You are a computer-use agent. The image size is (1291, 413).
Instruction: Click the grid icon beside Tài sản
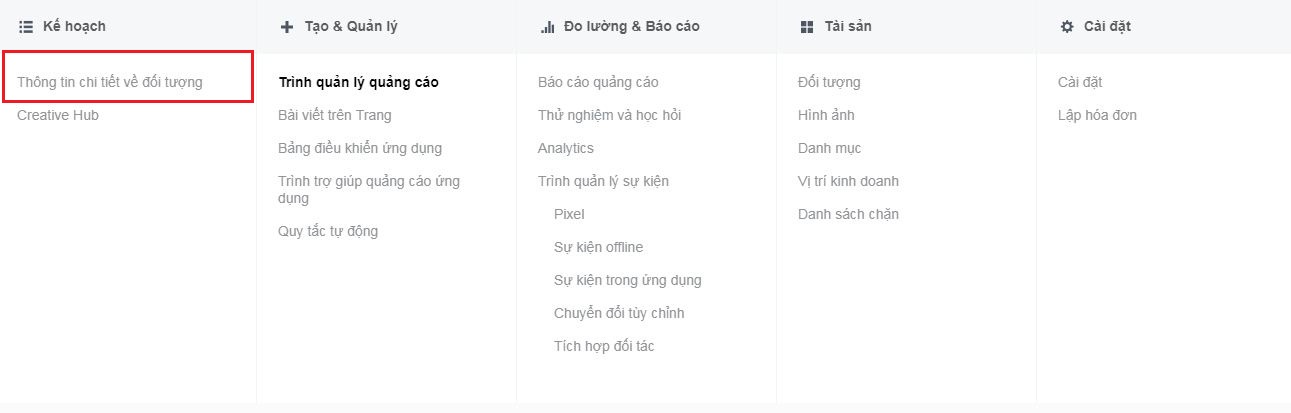(x=807, y=27)
